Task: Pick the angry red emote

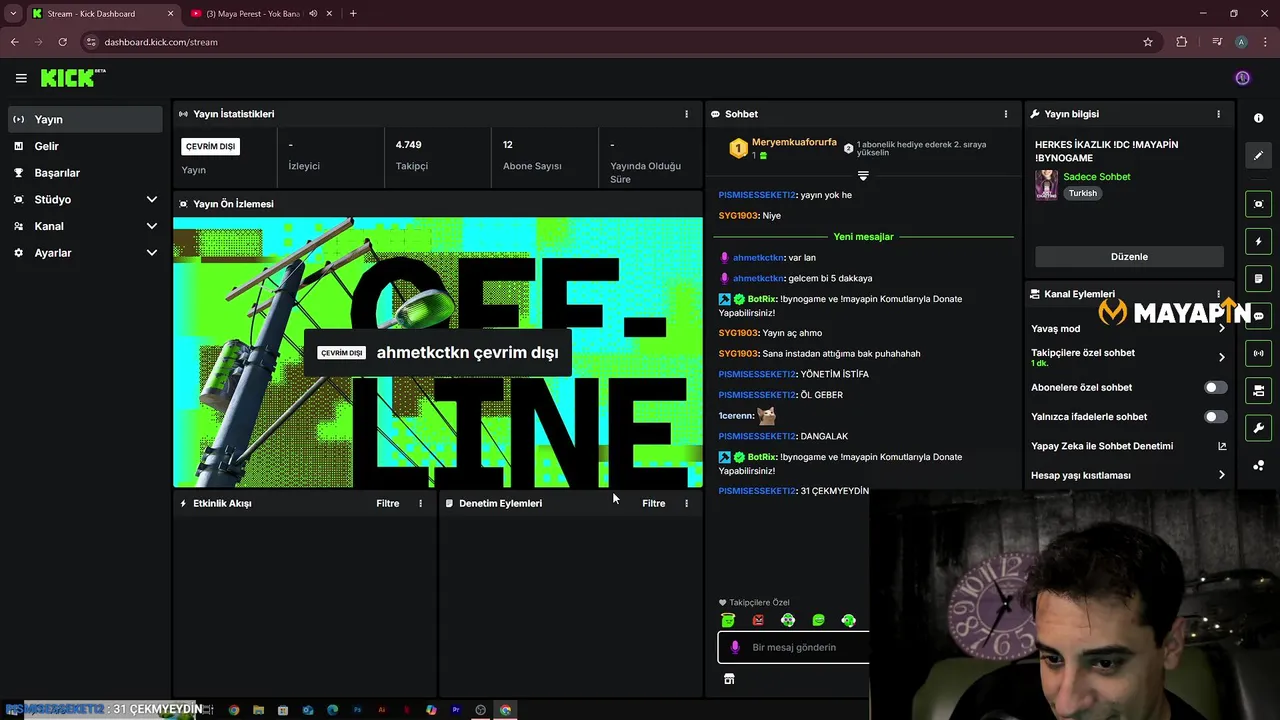Action: [758, 620]
